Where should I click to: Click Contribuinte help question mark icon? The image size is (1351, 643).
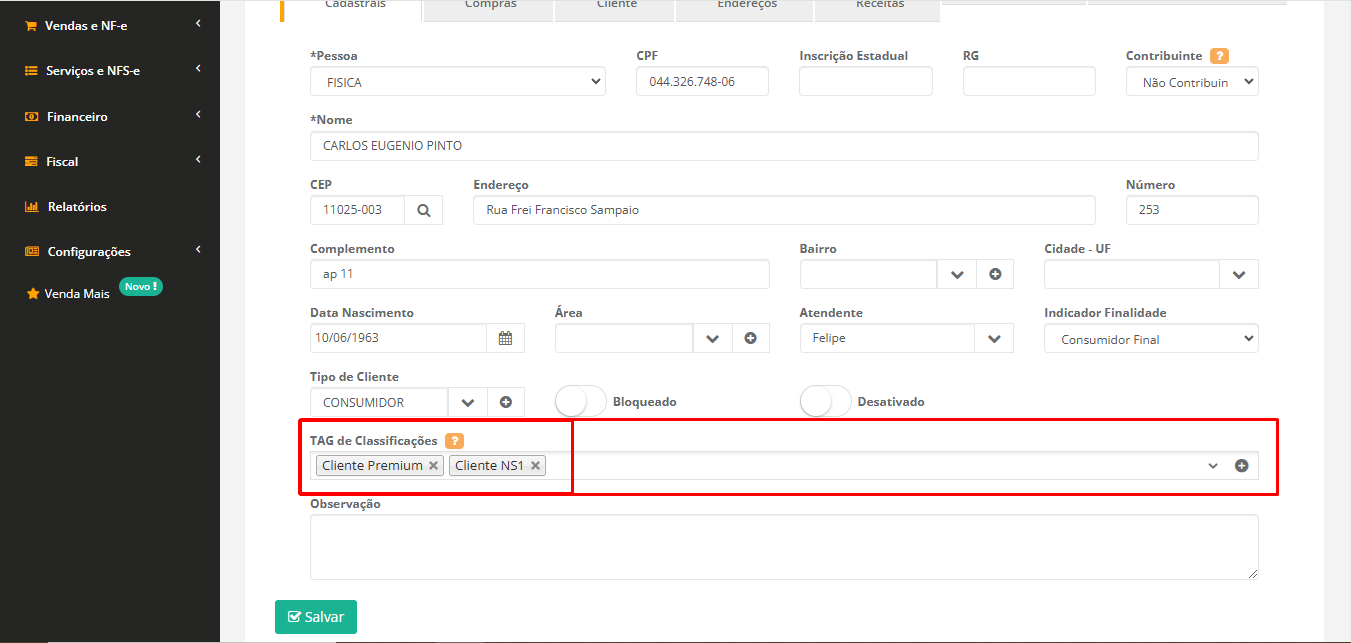tap(1219, 56)
